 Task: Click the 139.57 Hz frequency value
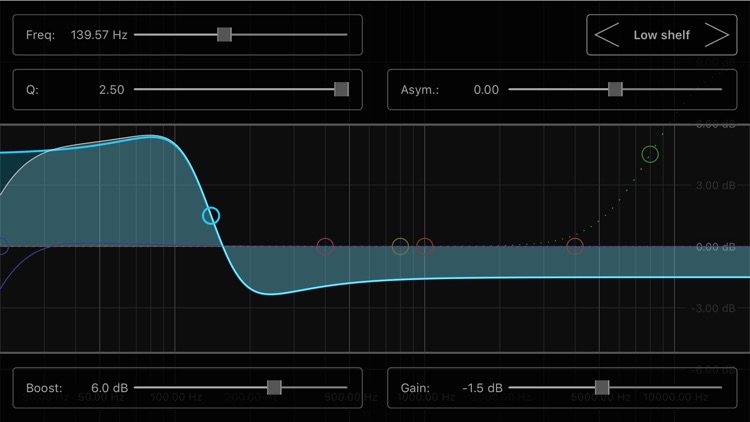click(x=99, y=35)
